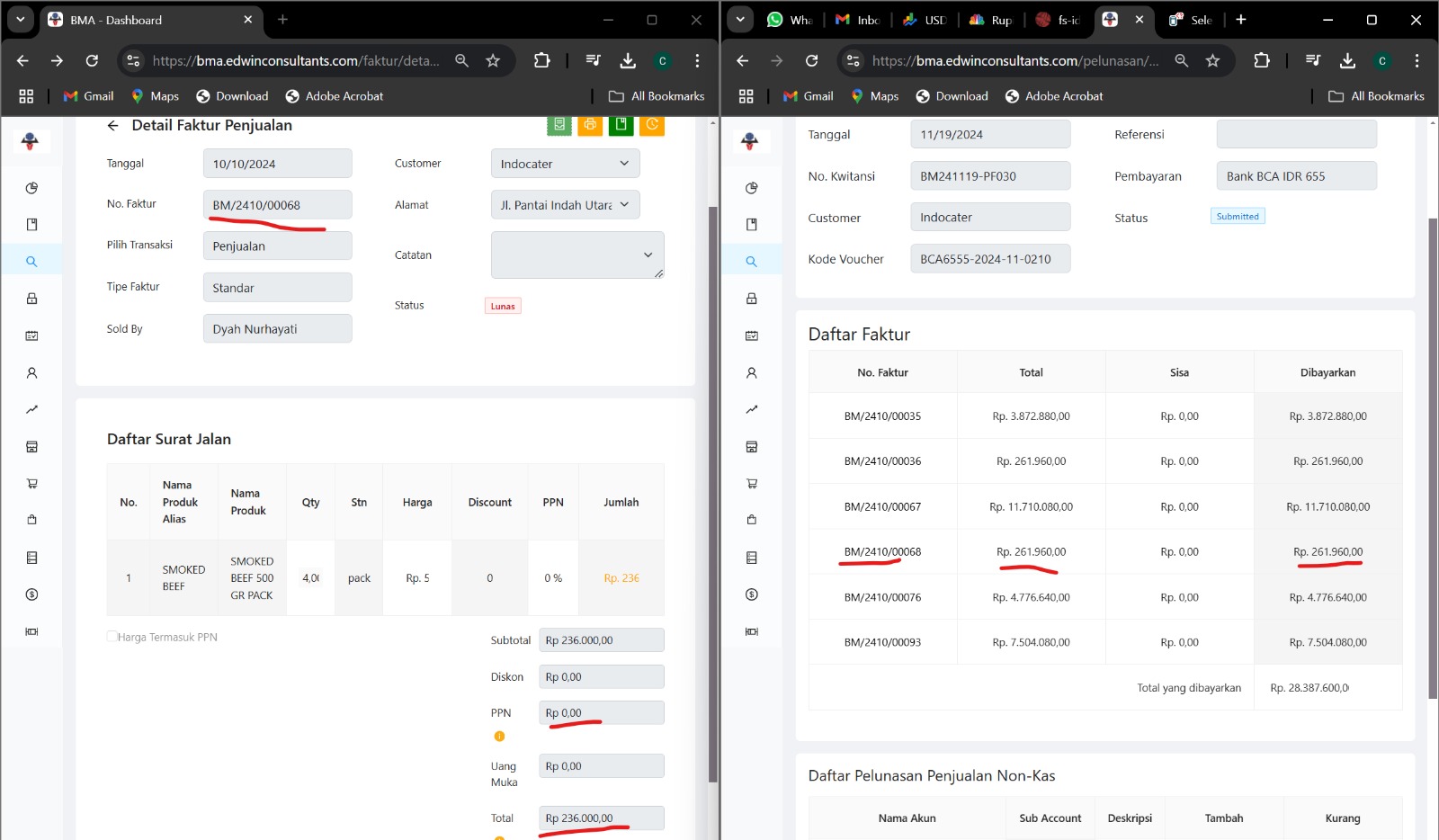
Task: Click the left window's vertical page scrollbar
Action: click(713, 450)
